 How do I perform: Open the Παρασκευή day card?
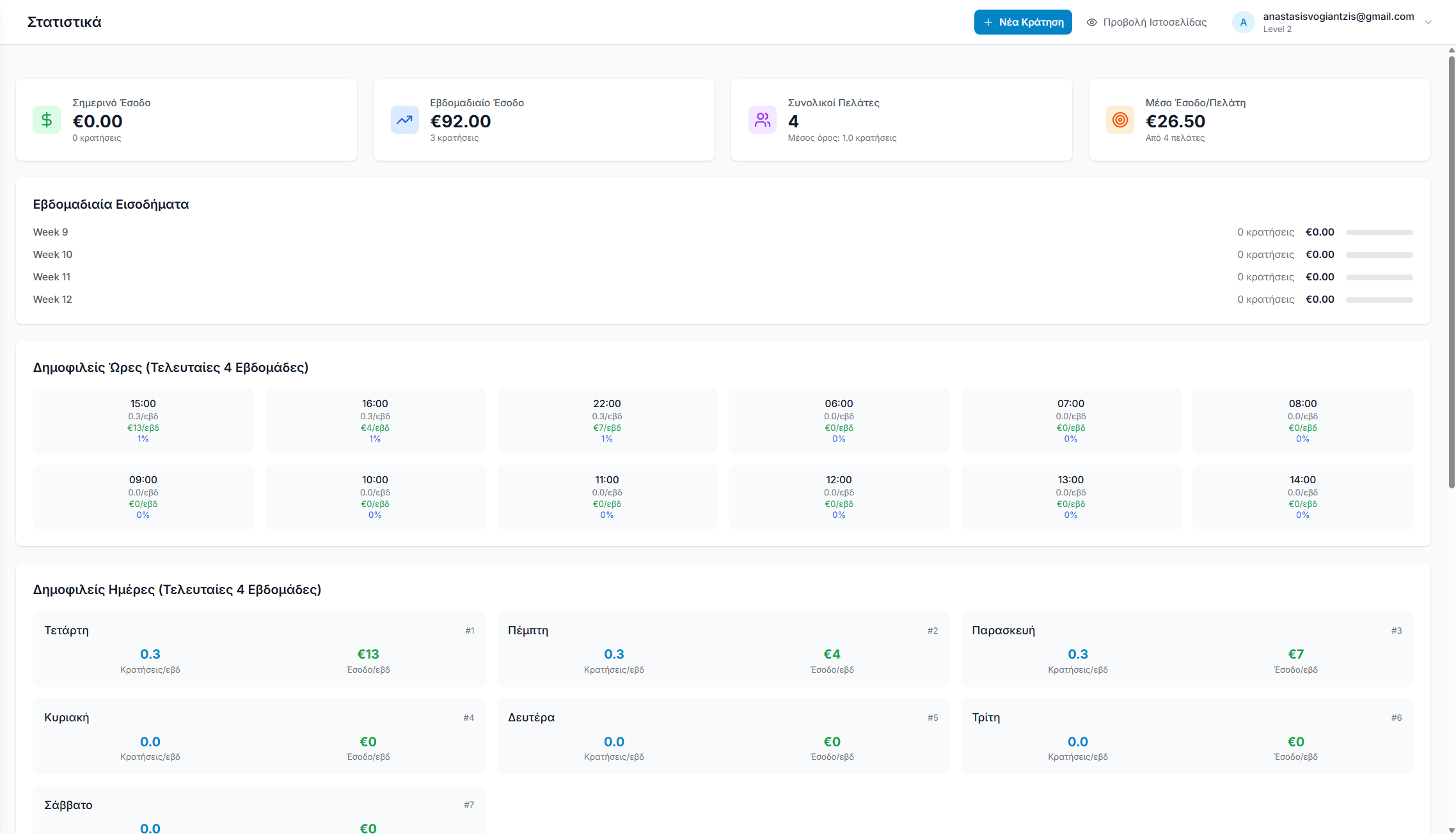tap(1186, 649)
